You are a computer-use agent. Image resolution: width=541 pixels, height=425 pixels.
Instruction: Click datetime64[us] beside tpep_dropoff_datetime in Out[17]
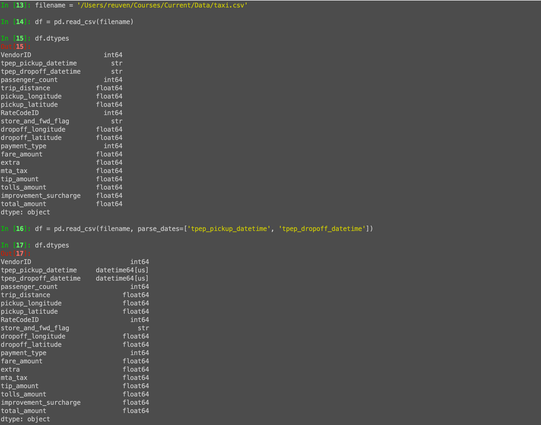(122, 278)
